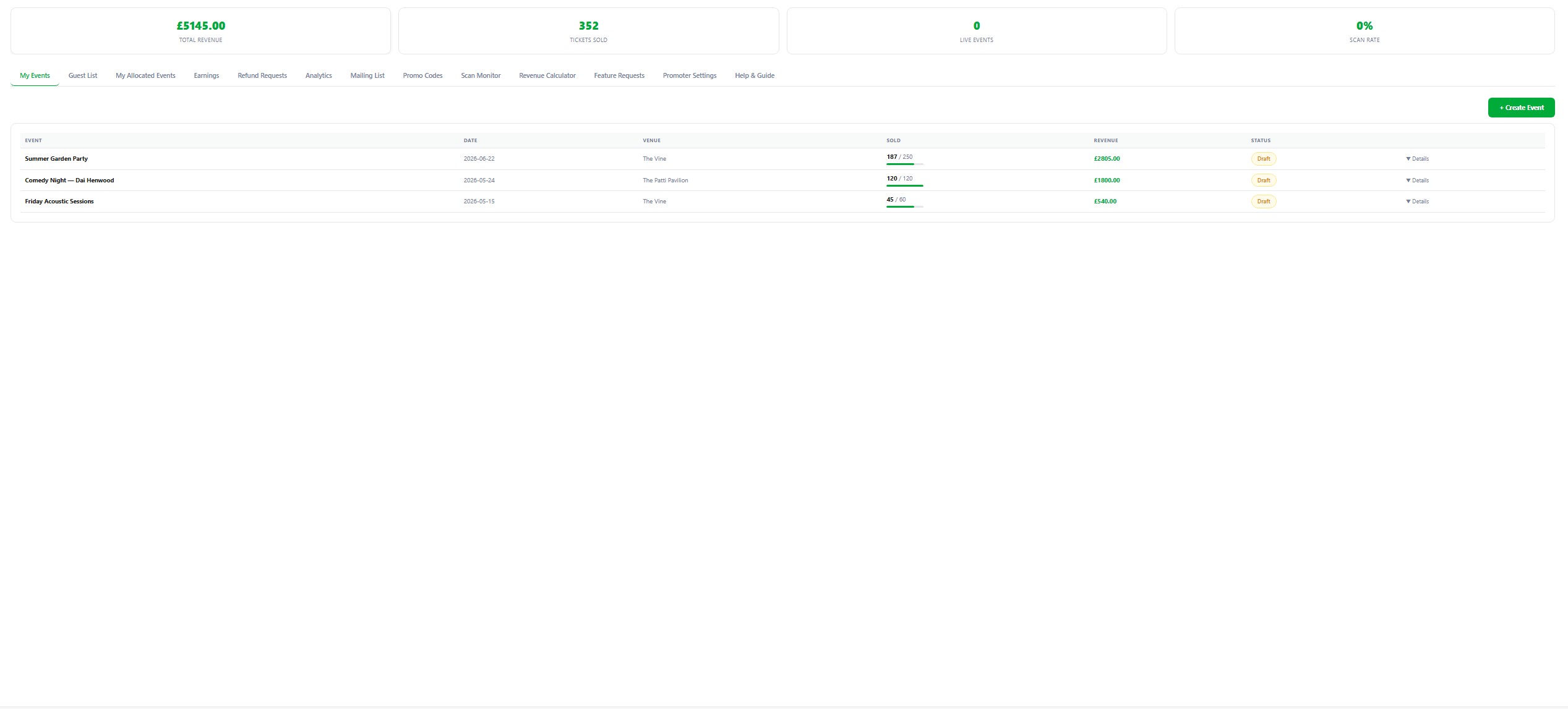The image size is (1568, 709).
Task: Click the Total Revenue summary card
Action: 200,30
